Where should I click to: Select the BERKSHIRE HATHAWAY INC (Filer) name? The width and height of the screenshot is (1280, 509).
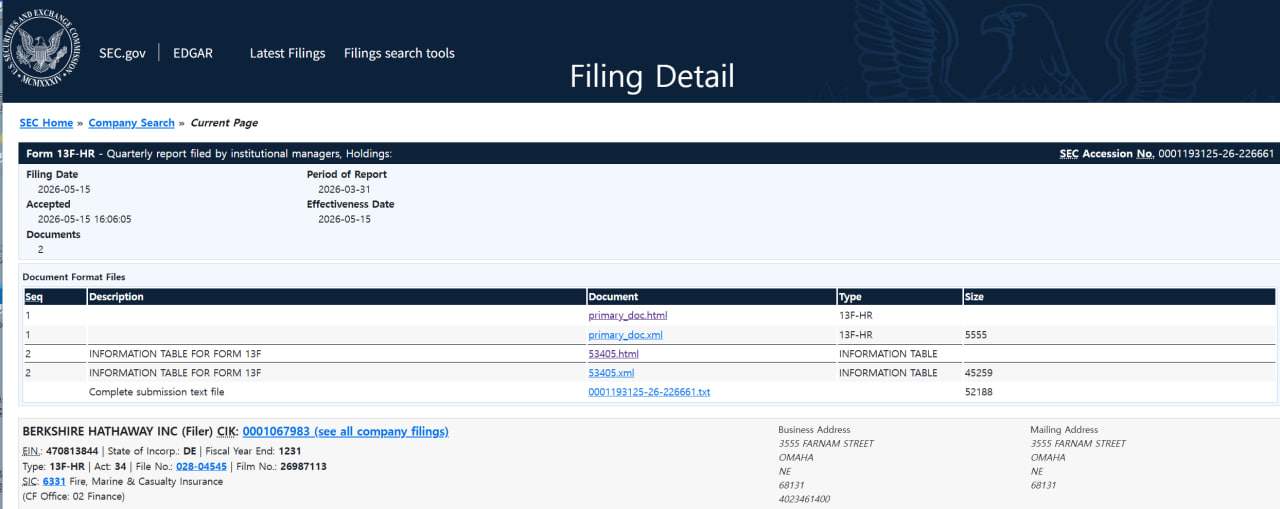click(117, 432)
